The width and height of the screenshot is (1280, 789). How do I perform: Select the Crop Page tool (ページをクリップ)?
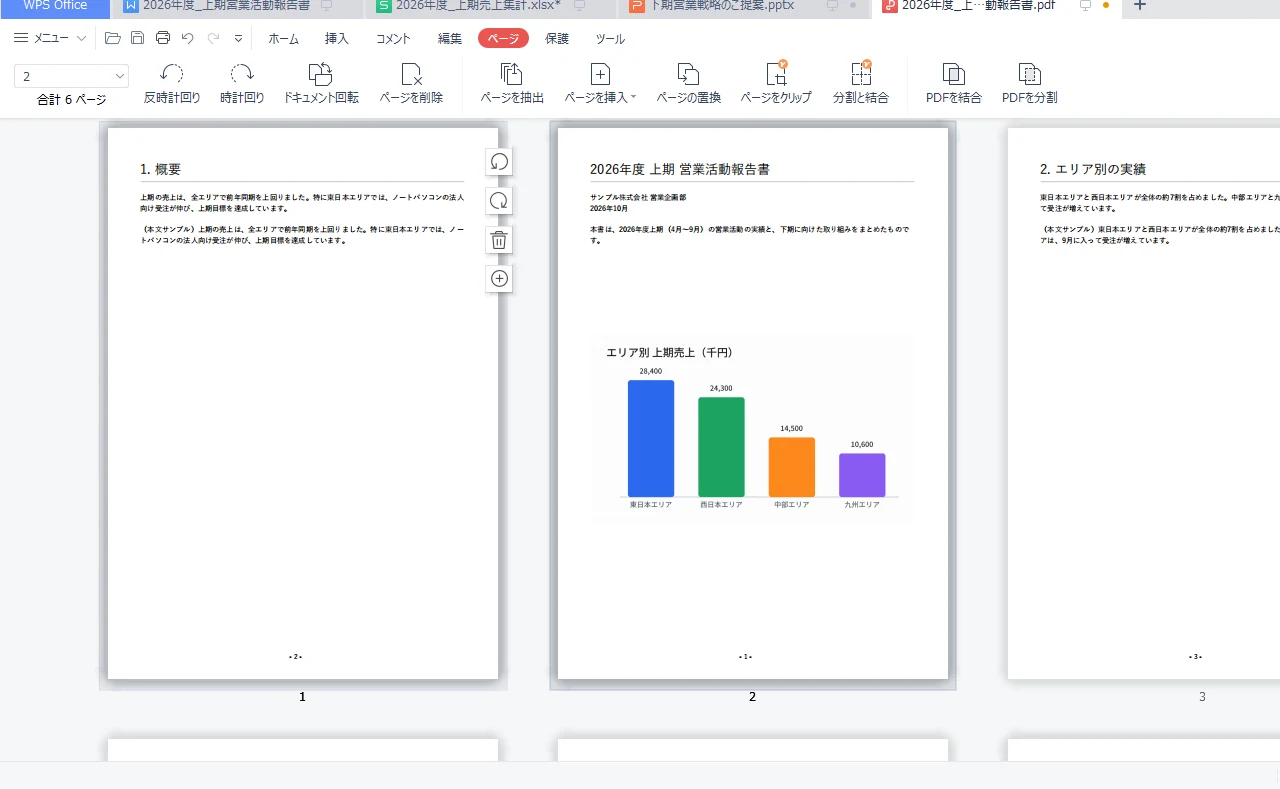(x=776, y=73)
